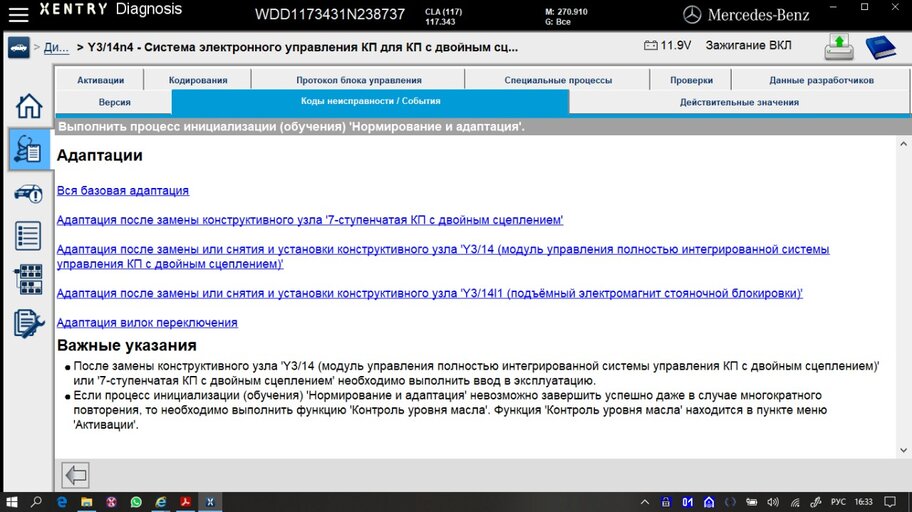Open adaptation link for Y3/14l1 parking lock solenoid
Screen dimensions: 912x512
pyautogui.click(x=429, y=293)
